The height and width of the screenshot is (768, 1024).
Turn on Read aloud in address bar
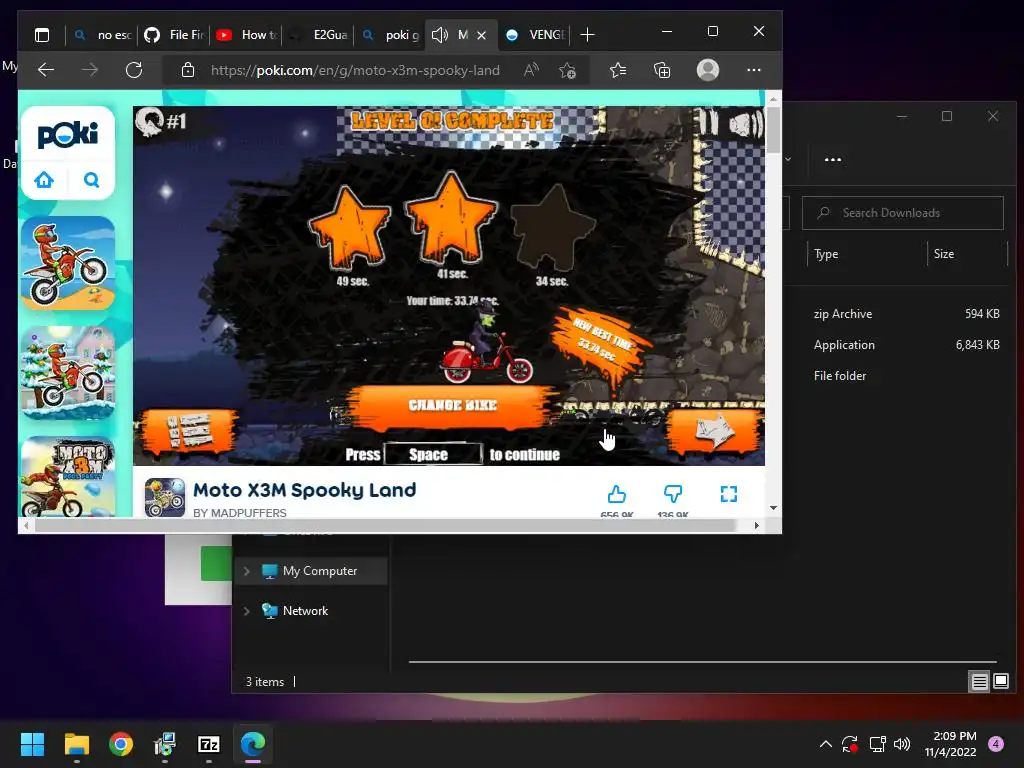pyautogui.click(x=532, y=70)
